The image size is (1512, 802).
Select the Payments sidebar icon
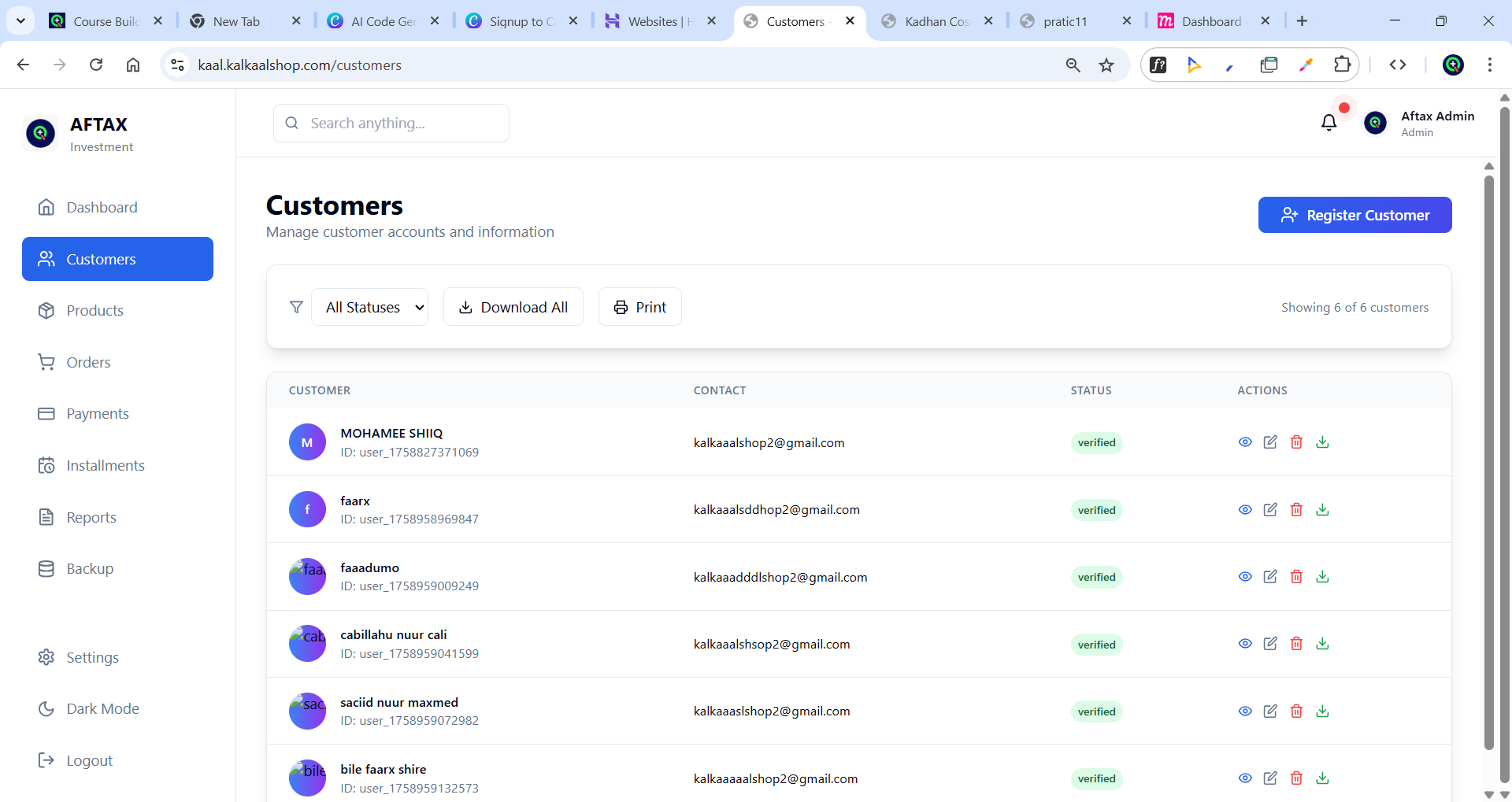tap(46, 413)
